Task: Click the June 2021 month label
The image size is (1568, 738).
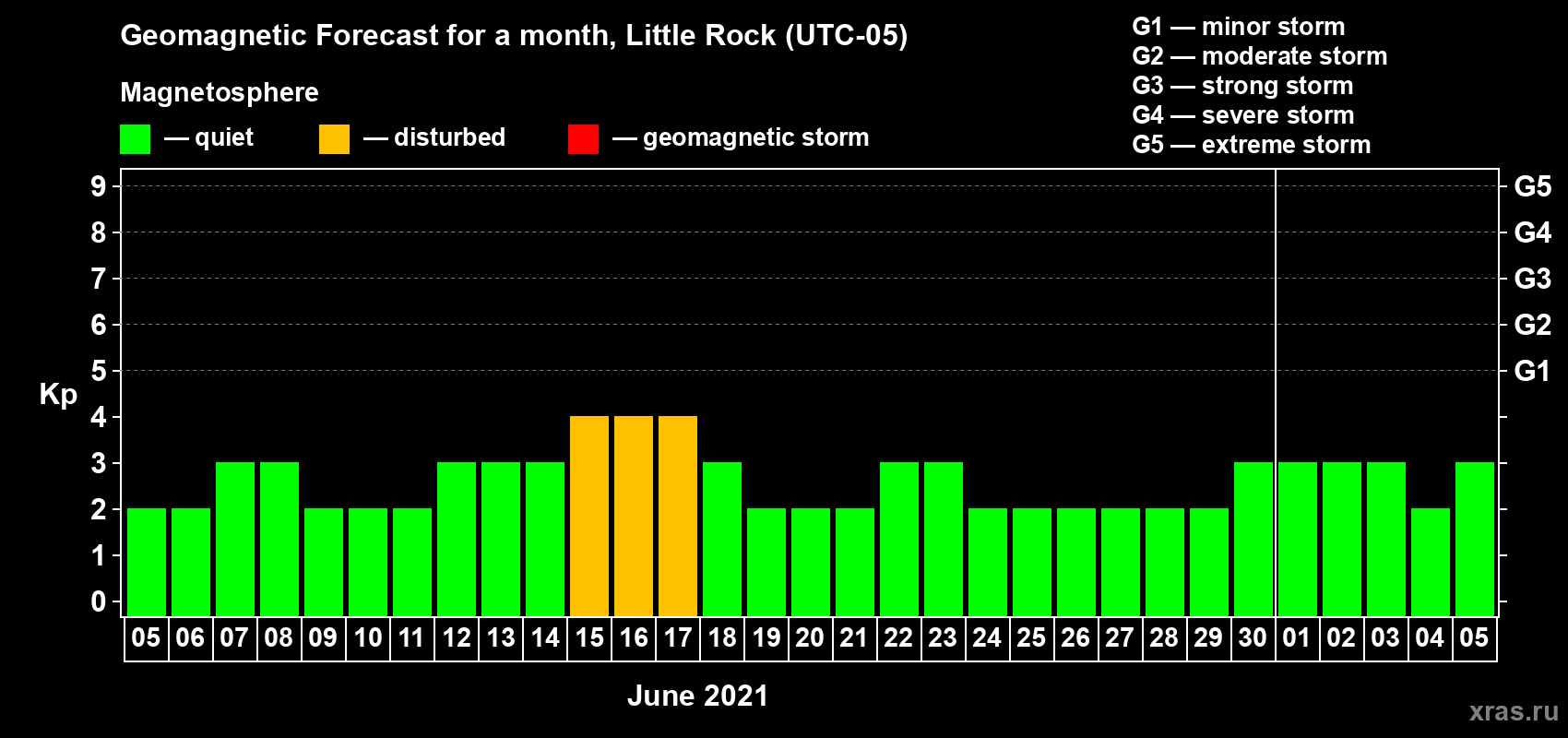Action: 697,696
